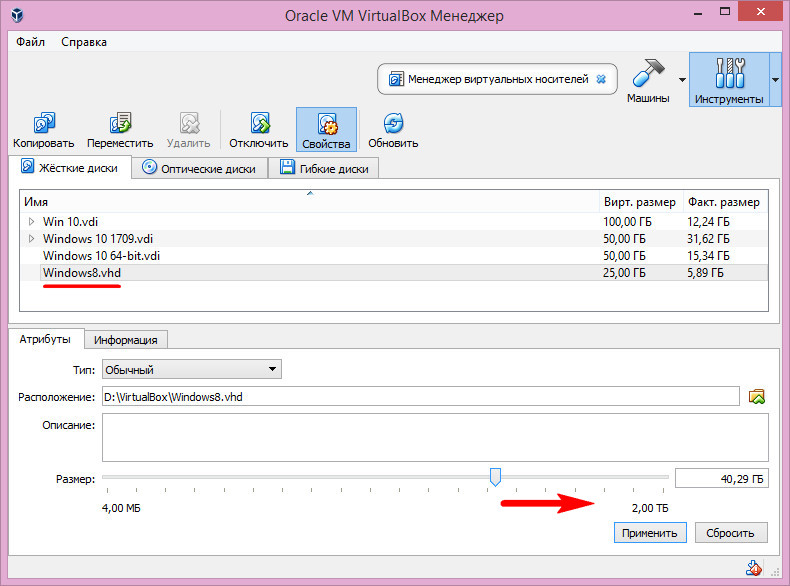Open the Инструменты tools button

pos(729,80)
